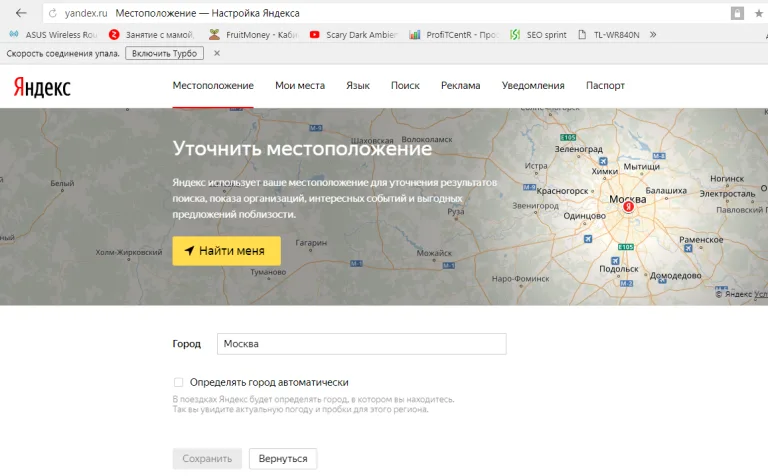Open the lock-shaped protection icon in the address bar
Screen dimensions: 768x476
click(737, 13)
